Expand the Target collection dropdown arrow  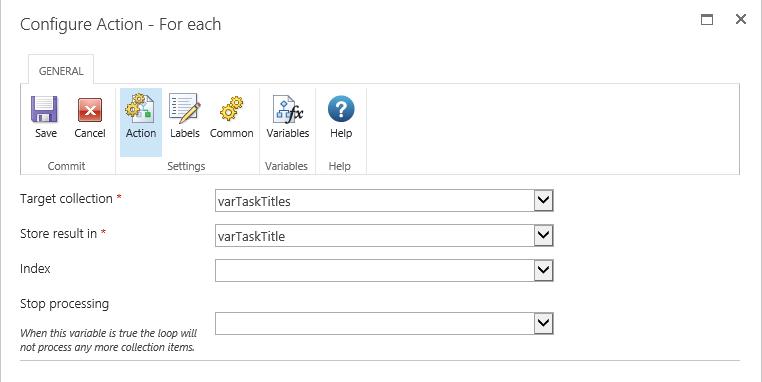pyautogui.click(x=543, y=200)
